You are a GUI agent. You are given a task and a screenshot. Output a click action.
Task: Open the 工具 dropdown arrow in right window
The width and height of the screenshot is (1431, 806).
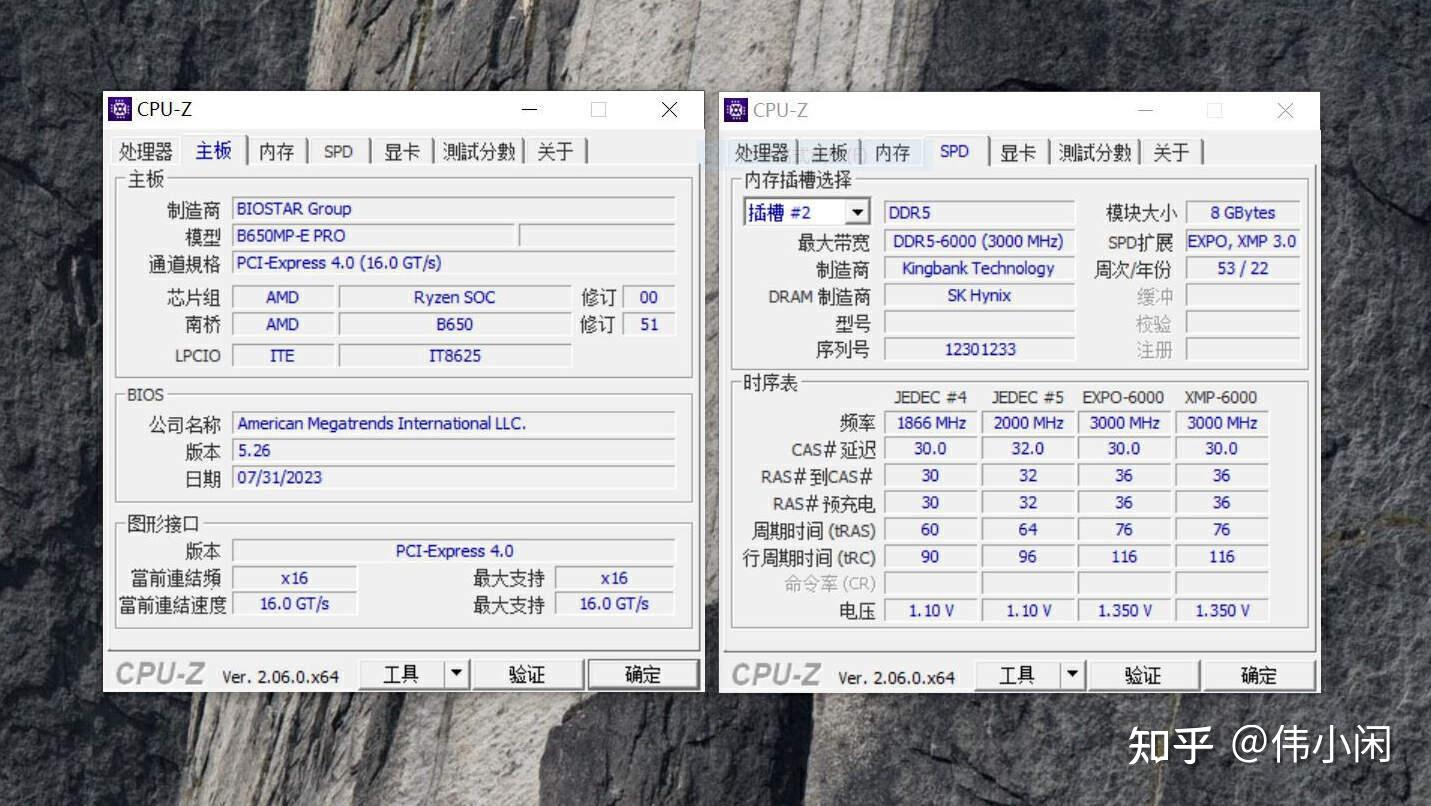[x=1074, y=675]
